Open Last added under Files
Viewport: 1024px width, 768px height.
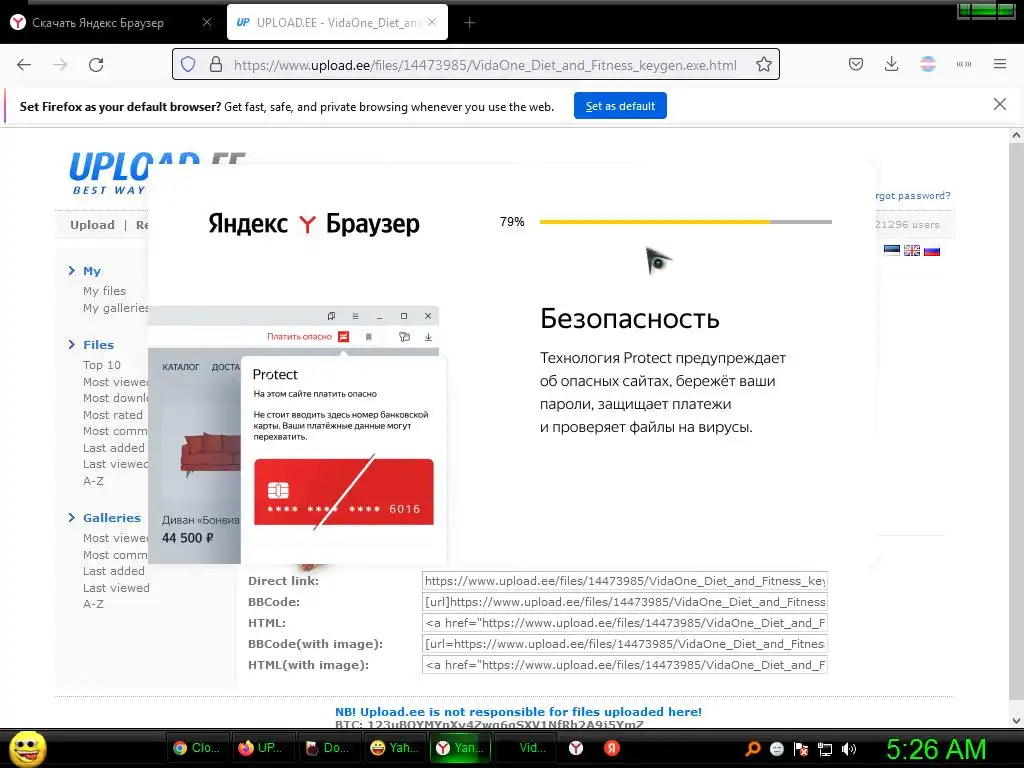pyautogui.click(x=114, y=447)
